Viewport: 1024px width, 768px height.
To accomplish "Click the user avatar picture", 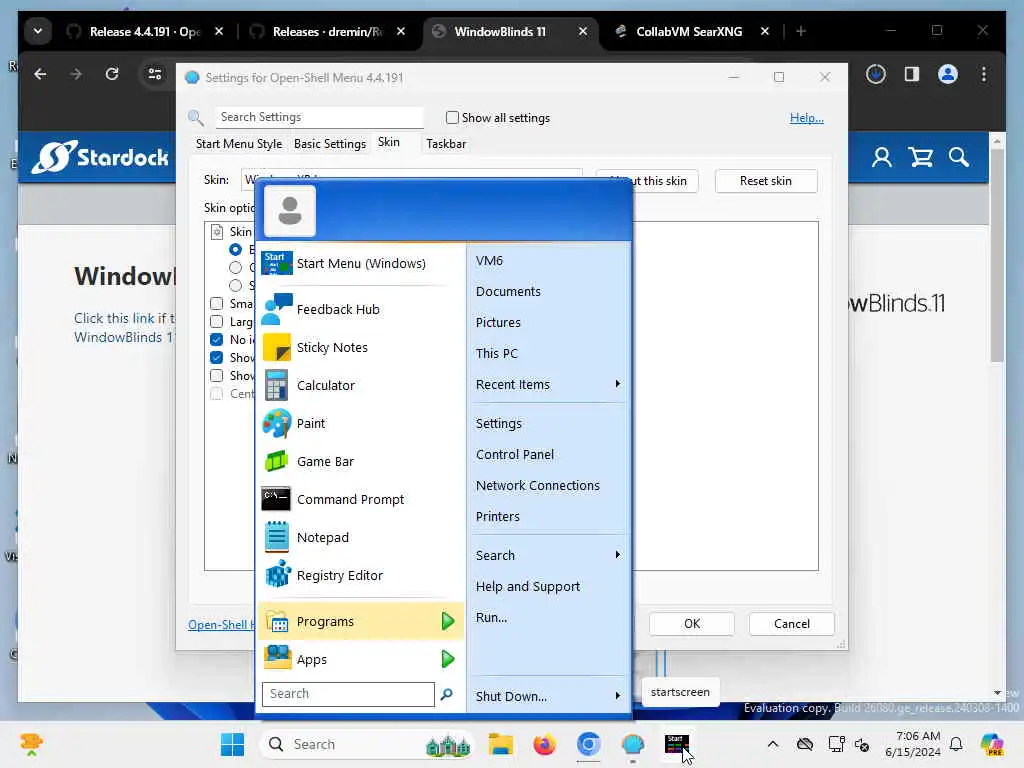I will [290, 211].
